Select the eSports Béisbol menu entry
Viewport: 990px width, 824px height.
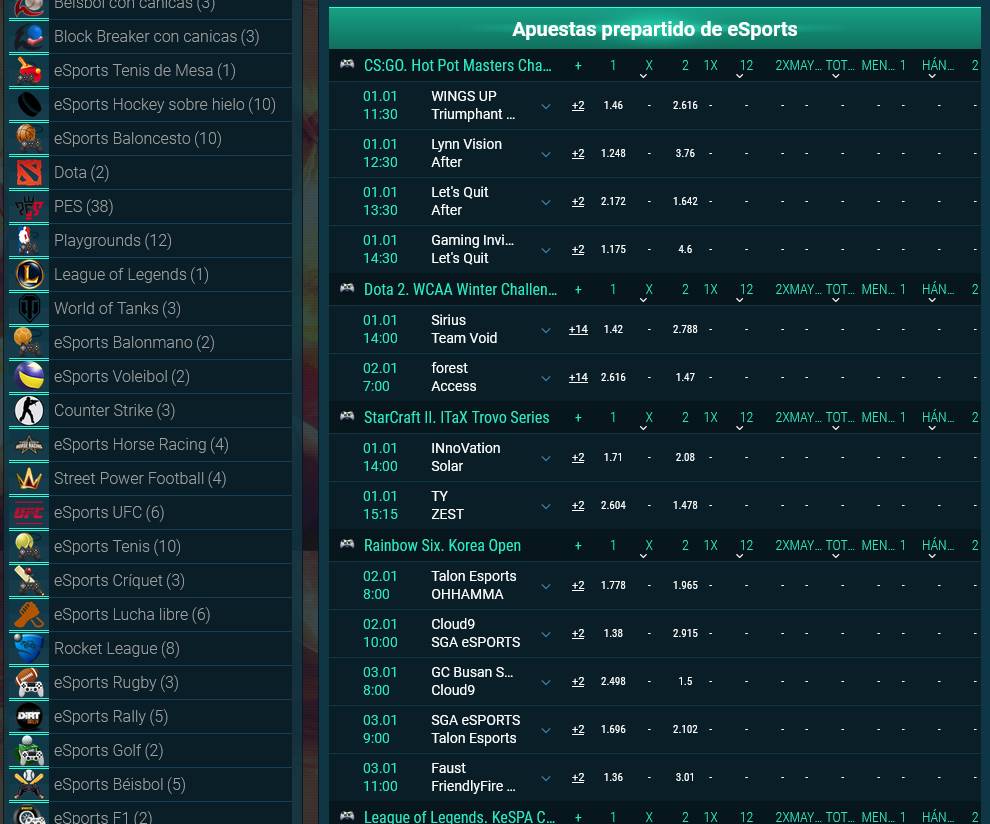coord(29,784)
